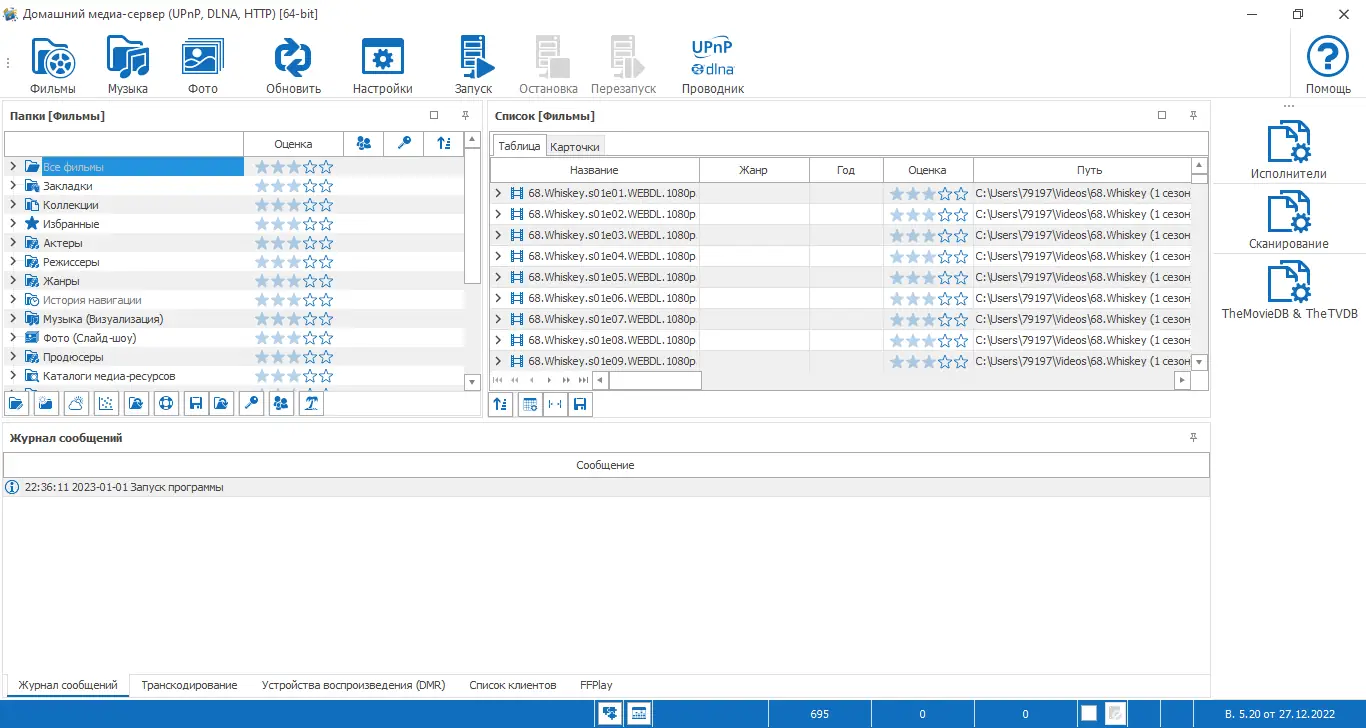Screen dimensions: 1366x728
Task: Set the 68.Whiskey.s01e03 rating to five stars
Action: point(960,235)
